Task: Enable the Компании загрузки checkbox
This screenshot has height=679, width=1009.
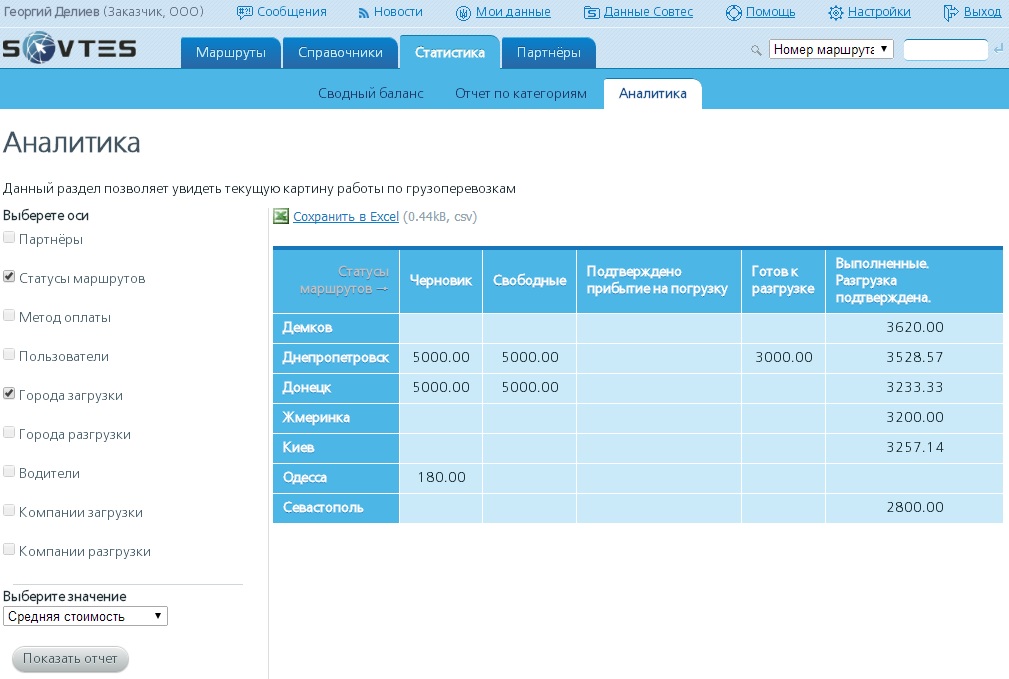Action: (x=9, y=510)
